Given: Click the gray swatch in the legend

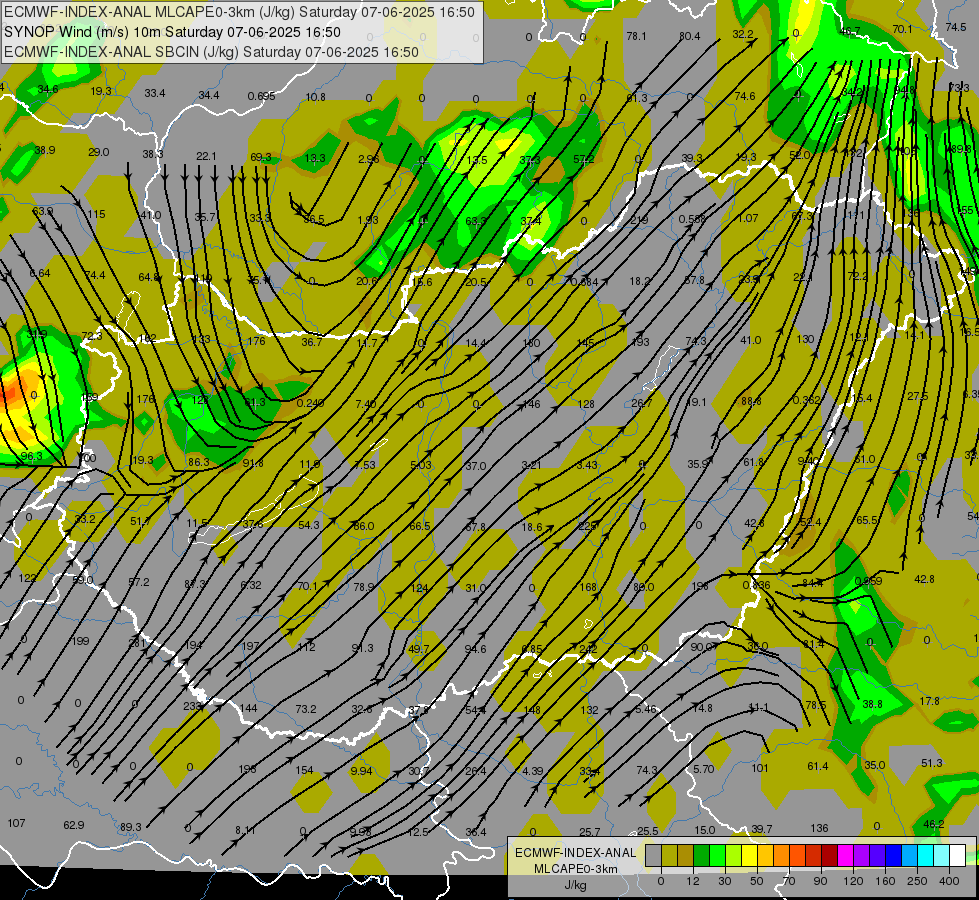Looking at the screenshot, I should pyautogui.click(x=653, y=856).
